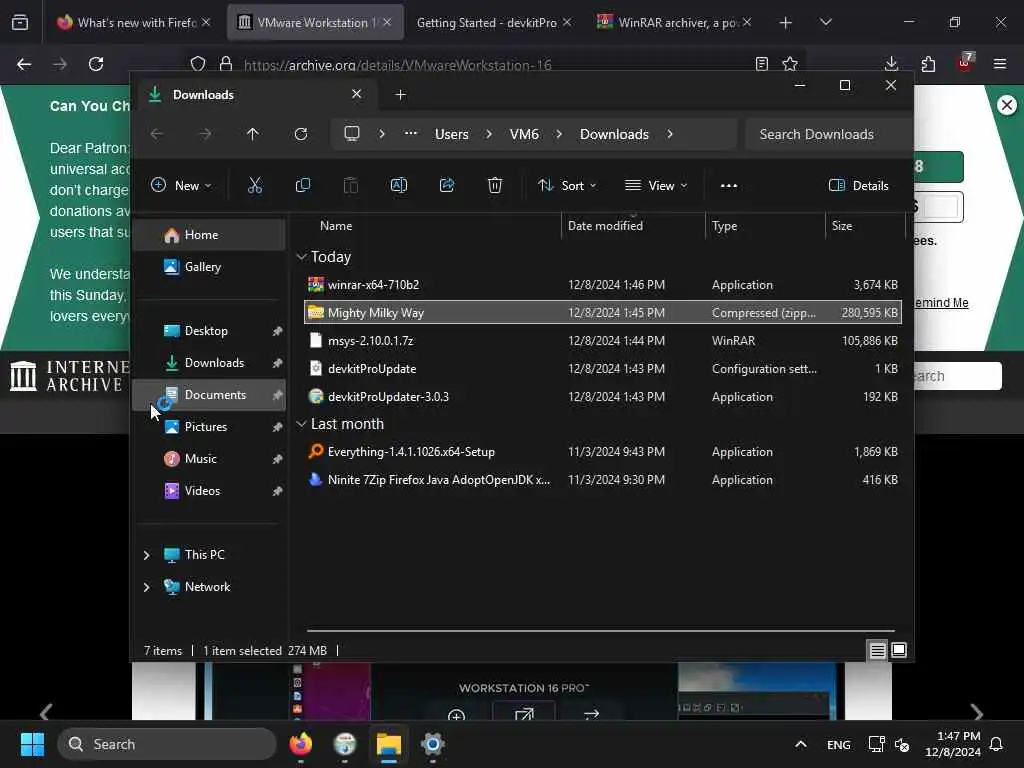Select Gallery in navigation pane
The image size is (1024, 768).
click(209, 267)
